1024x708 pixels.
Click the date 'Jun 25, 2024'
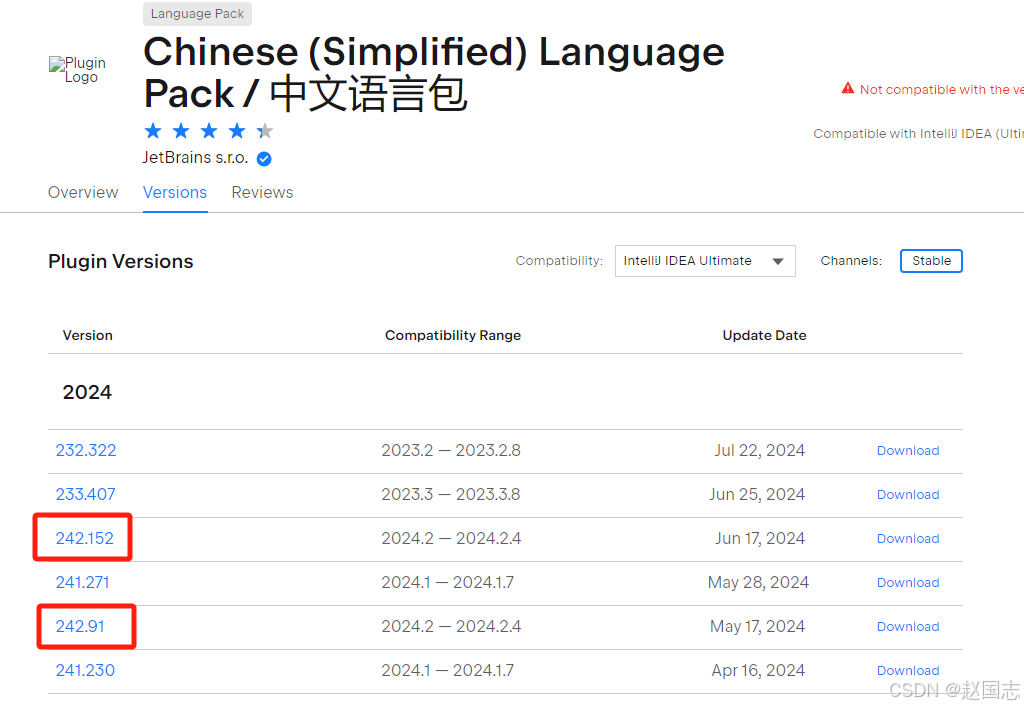(758, 494)
